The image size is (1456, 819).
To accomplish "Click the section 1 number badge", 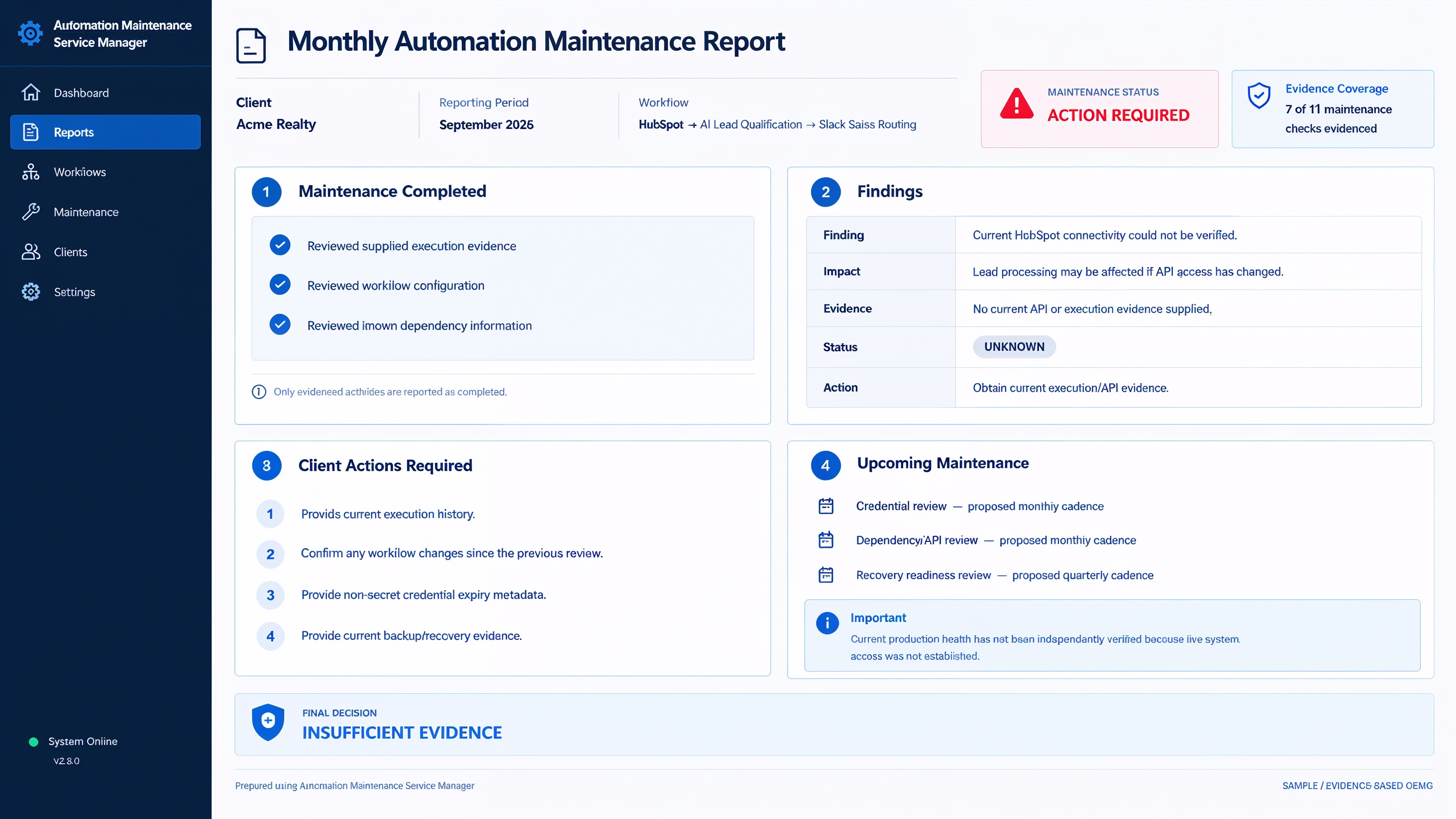I will [x=266, y=192].
